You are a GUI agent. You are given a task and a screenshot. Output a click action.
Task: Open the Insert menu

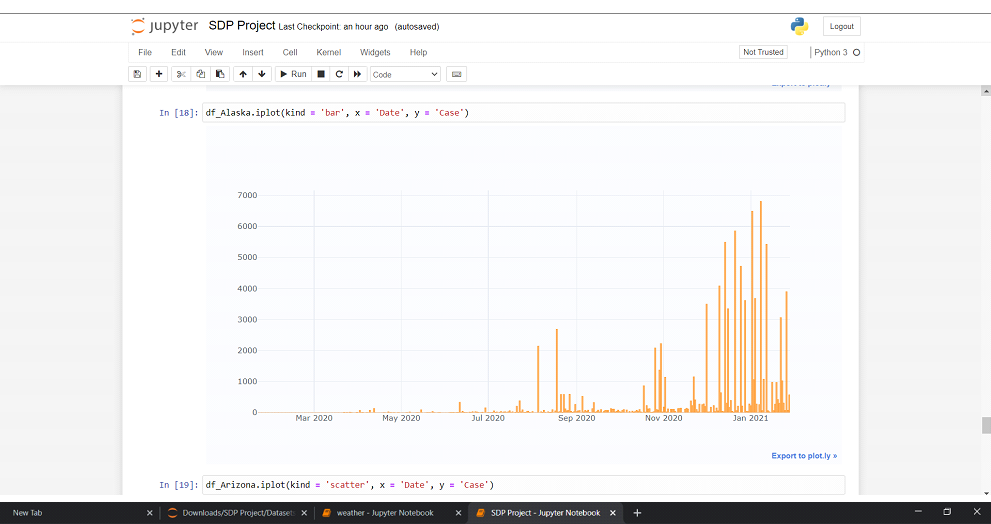pos(253,52)
